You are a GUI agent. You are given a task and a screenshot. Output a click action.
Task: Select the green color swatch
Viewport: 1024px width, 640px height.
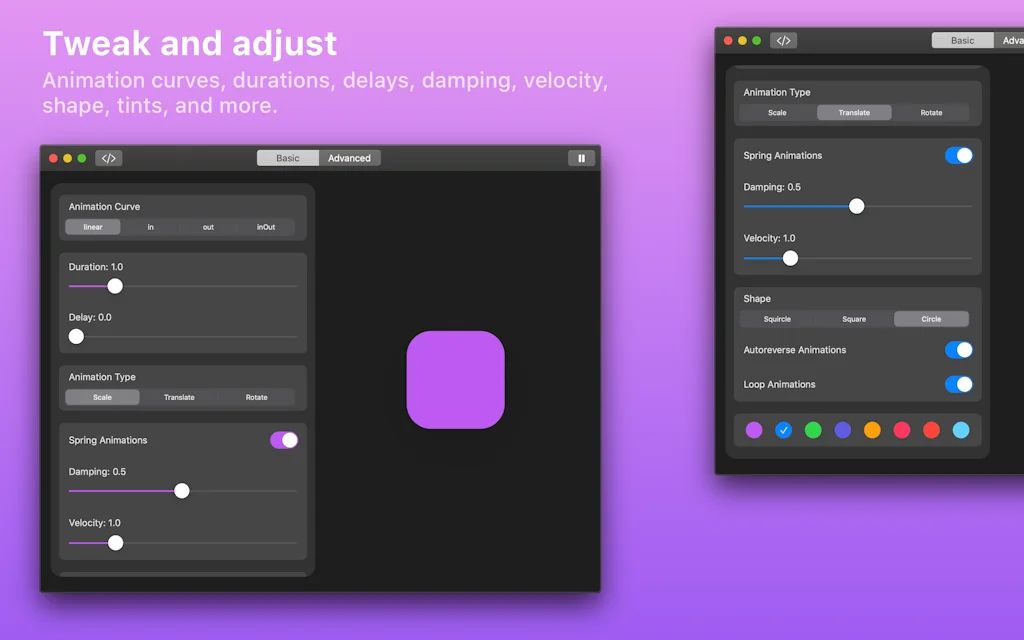pos(813,430)
